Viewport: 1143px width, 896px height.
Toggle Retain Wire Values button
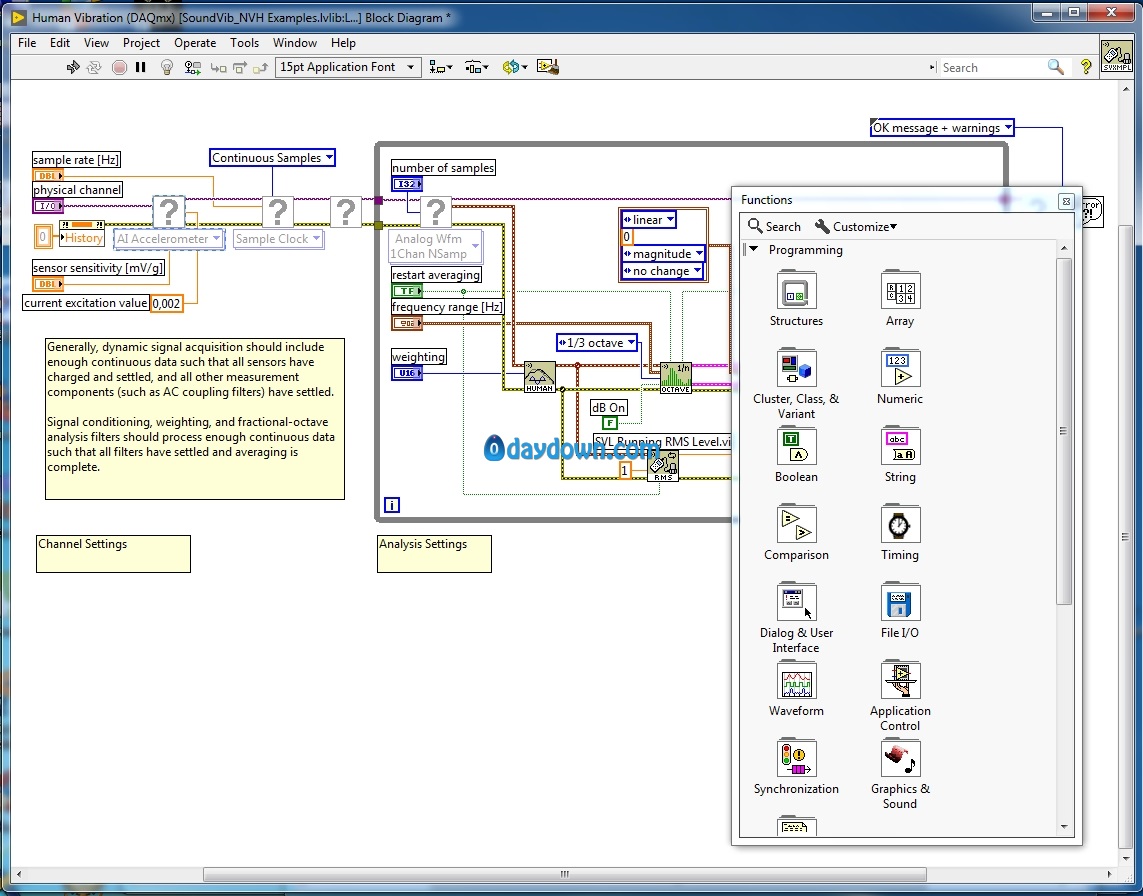click(192, 67)
